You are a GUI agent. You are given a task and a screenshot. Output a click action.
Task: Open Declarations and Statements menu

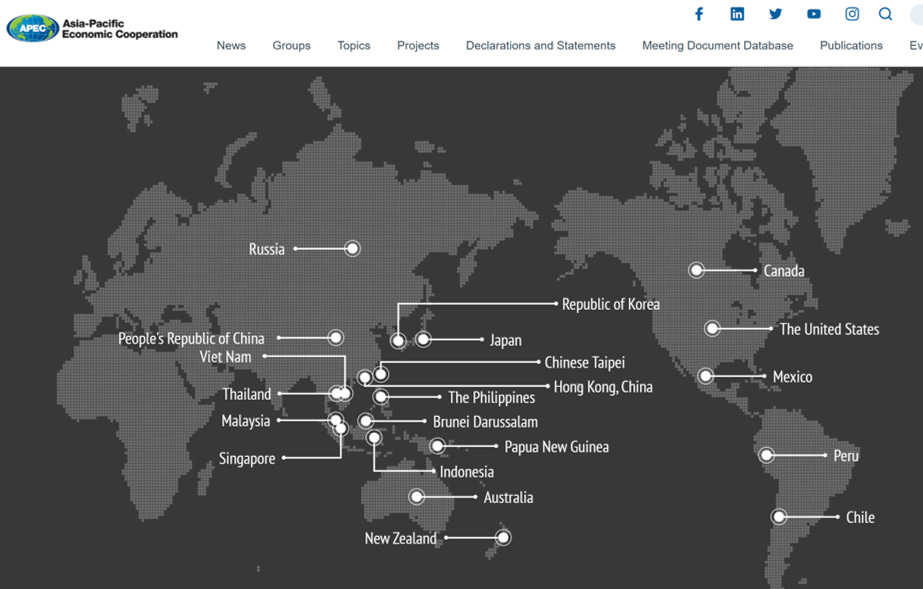click(540, 45)
